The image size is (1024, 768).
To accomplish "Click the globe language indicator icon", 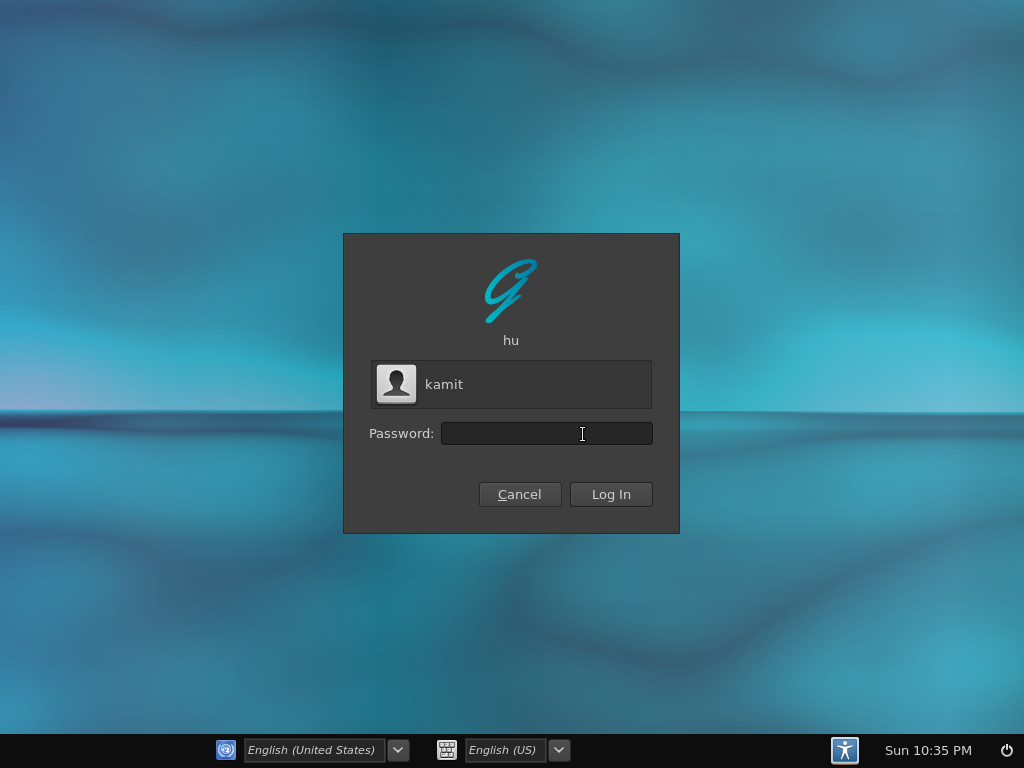I will tap(225, 750).
